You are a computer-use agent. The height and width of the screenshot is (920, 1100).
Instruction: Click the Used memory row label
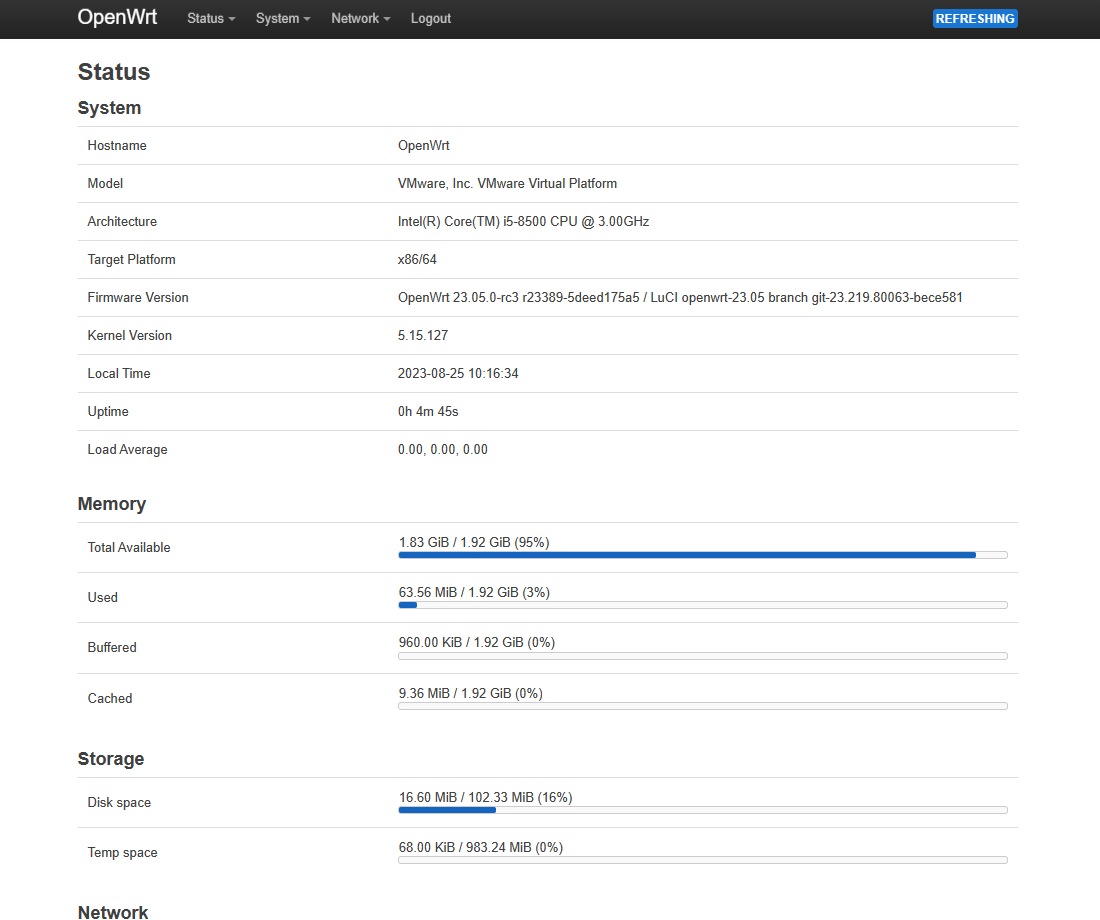pyautogui.click(x=102, y=597)
